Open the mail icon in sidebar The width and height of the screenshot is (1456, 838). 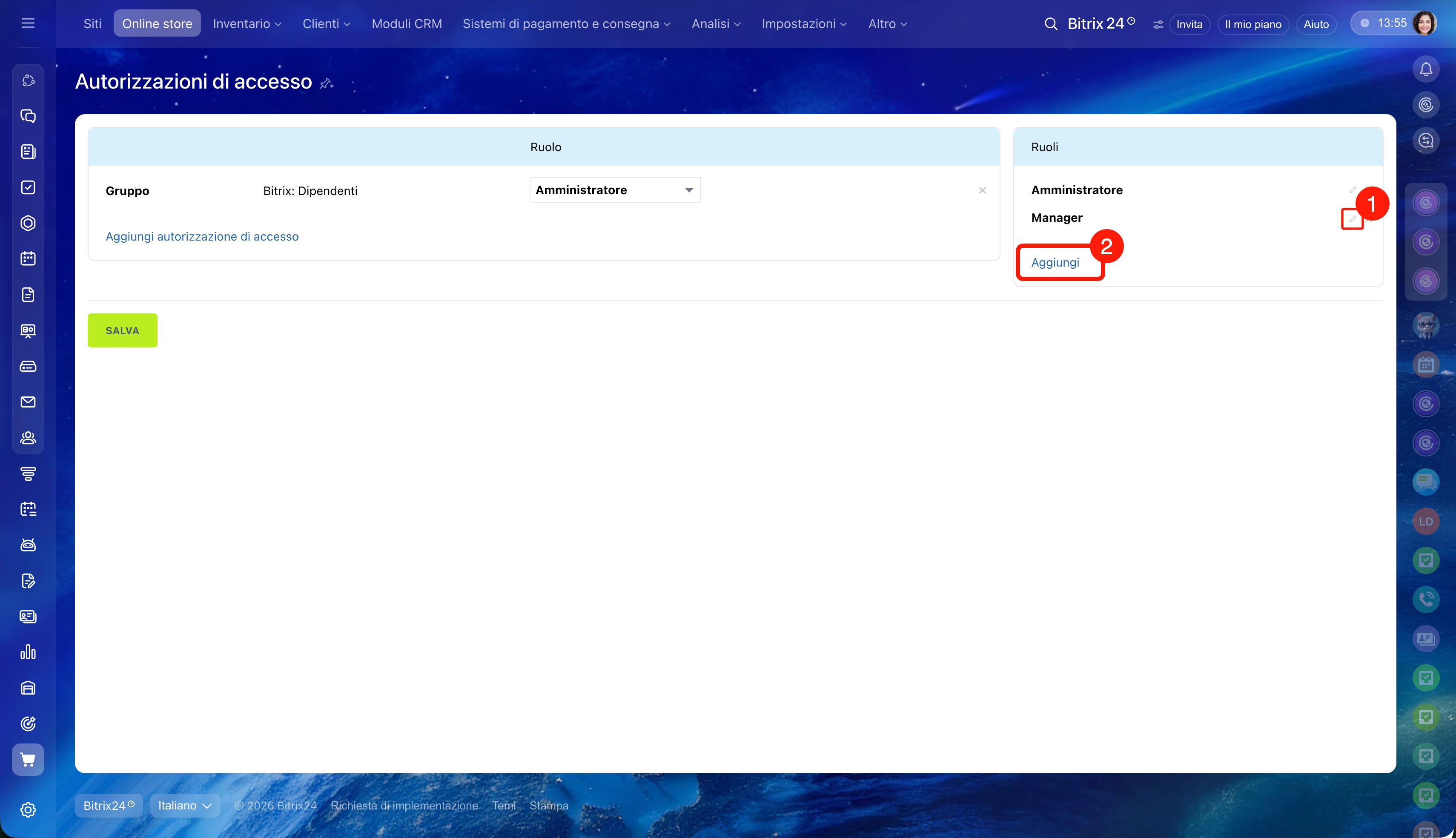tap(28, 402)
